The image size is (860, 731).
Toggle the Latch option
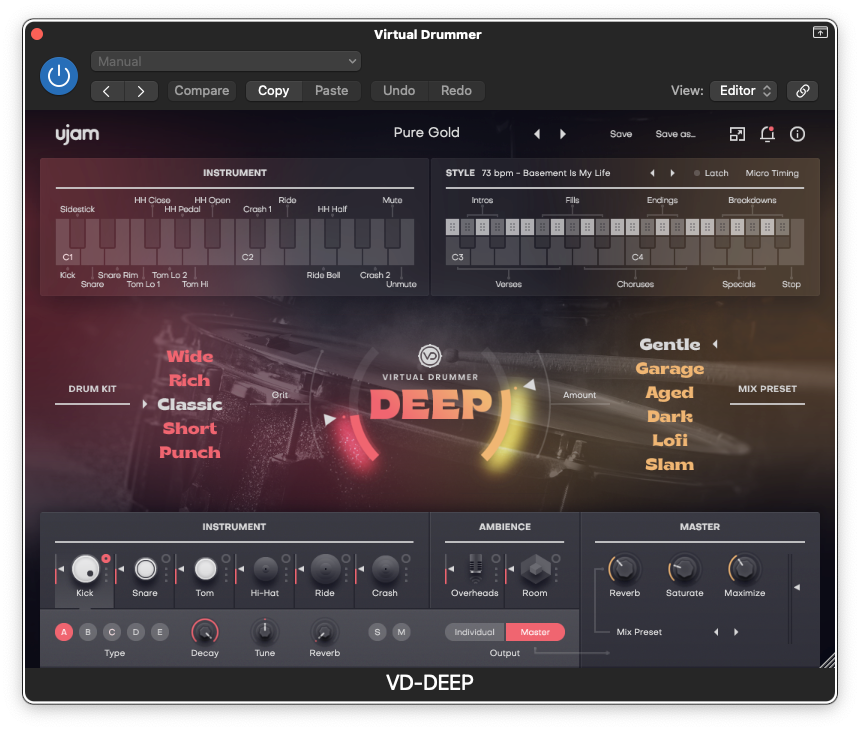(x=711, y=173)
